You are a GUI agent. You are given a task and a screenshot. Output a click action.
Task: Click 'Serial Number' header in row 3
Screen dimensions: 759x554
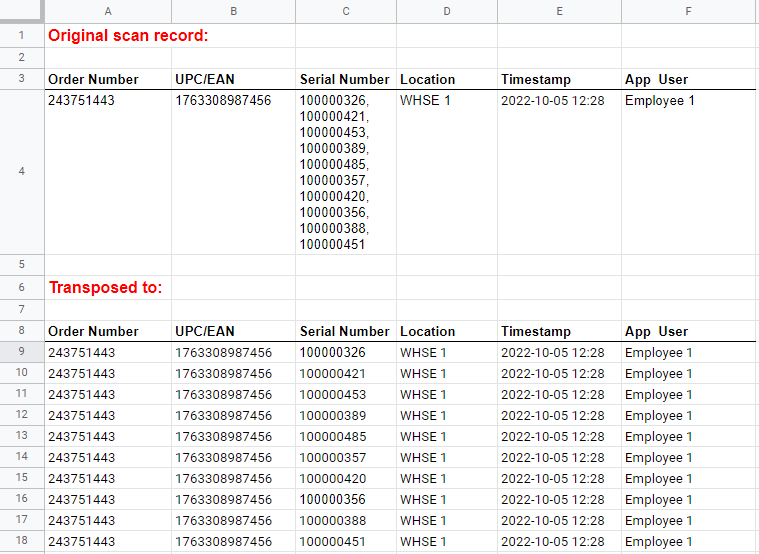(344, 79)
